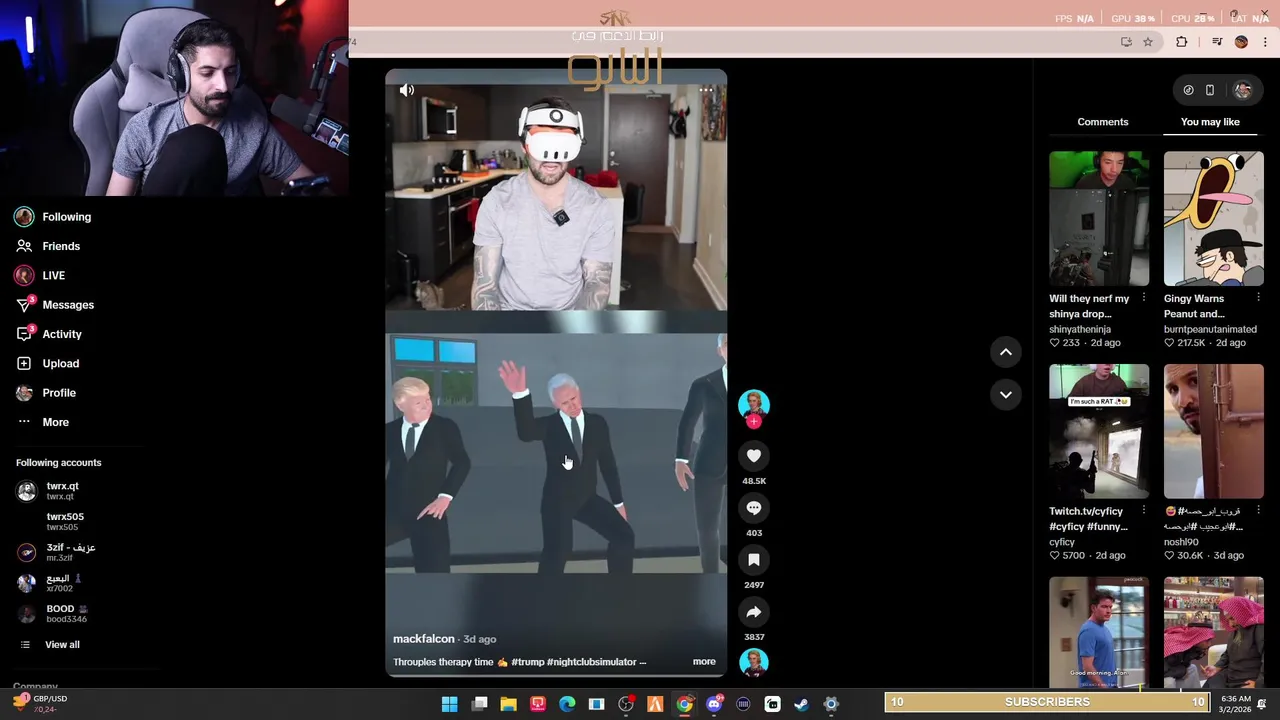This screenshot has height=720, width=1280.
Task: Open Microsoft Edge from the taskbar
Action: pos(567,704)
